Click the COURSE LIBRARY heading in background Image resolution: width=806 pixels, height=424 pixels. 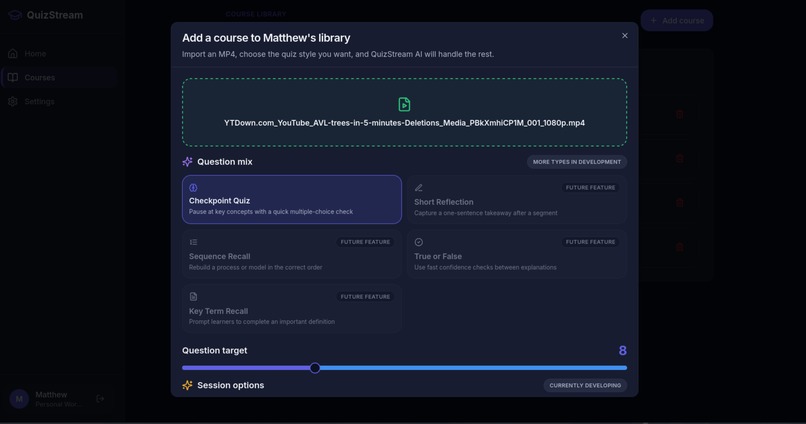(x=256, y=14)
